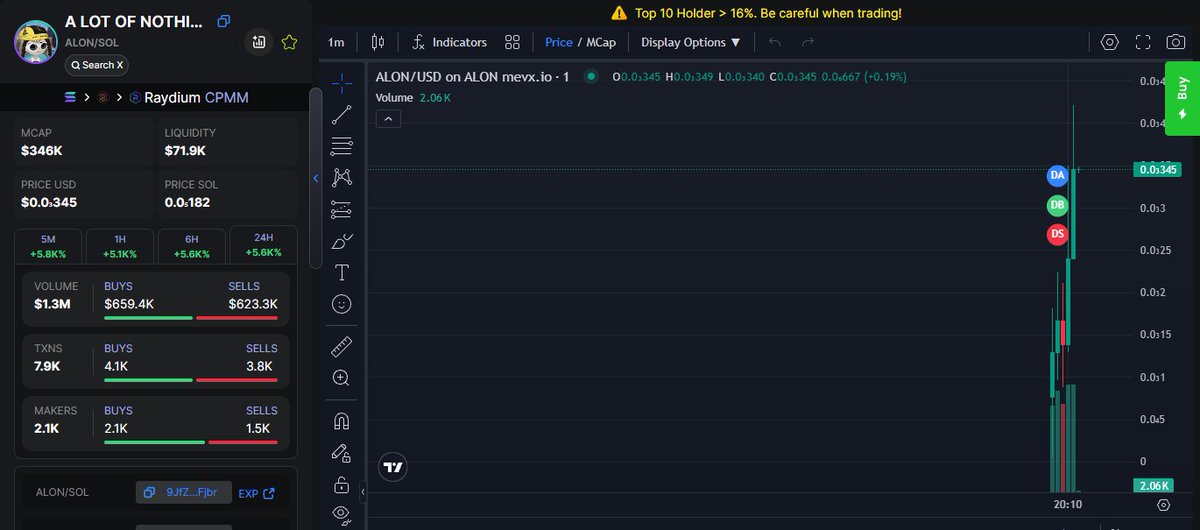The height and width of the screenshot is (530, 1200).
Task: Select the text annotation tool
Action: (341, 272)
